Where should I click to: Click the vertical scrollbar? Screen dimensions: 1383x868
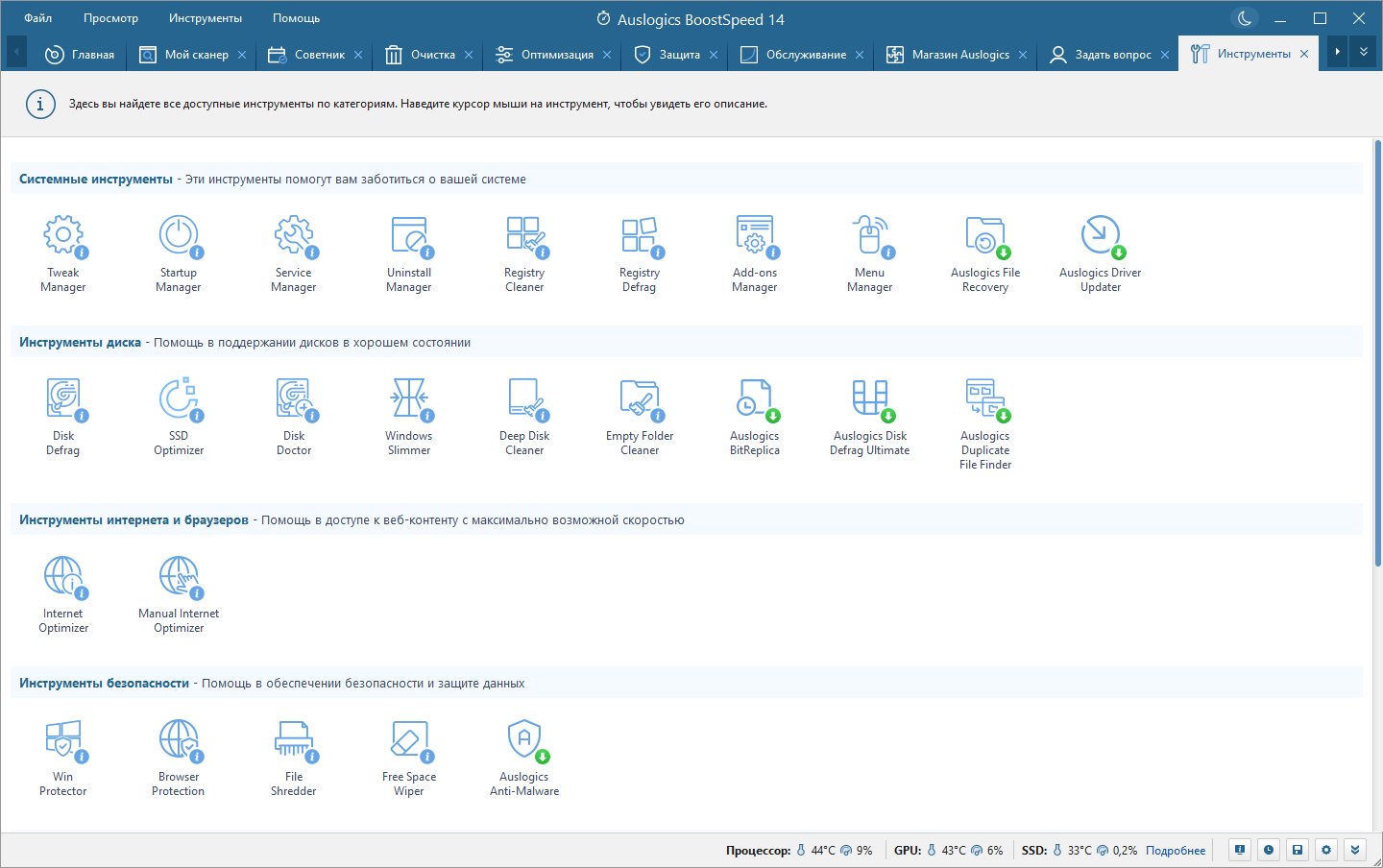click(x=1377, y=355)
